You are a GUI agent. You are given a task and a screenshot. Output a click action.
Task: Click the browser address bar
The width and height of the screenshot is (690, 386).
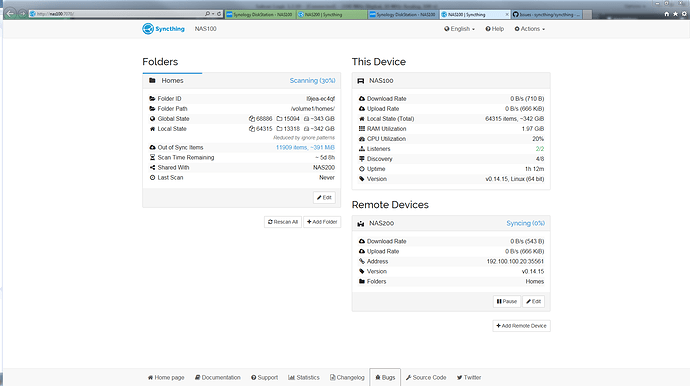[x=116, y=14]
